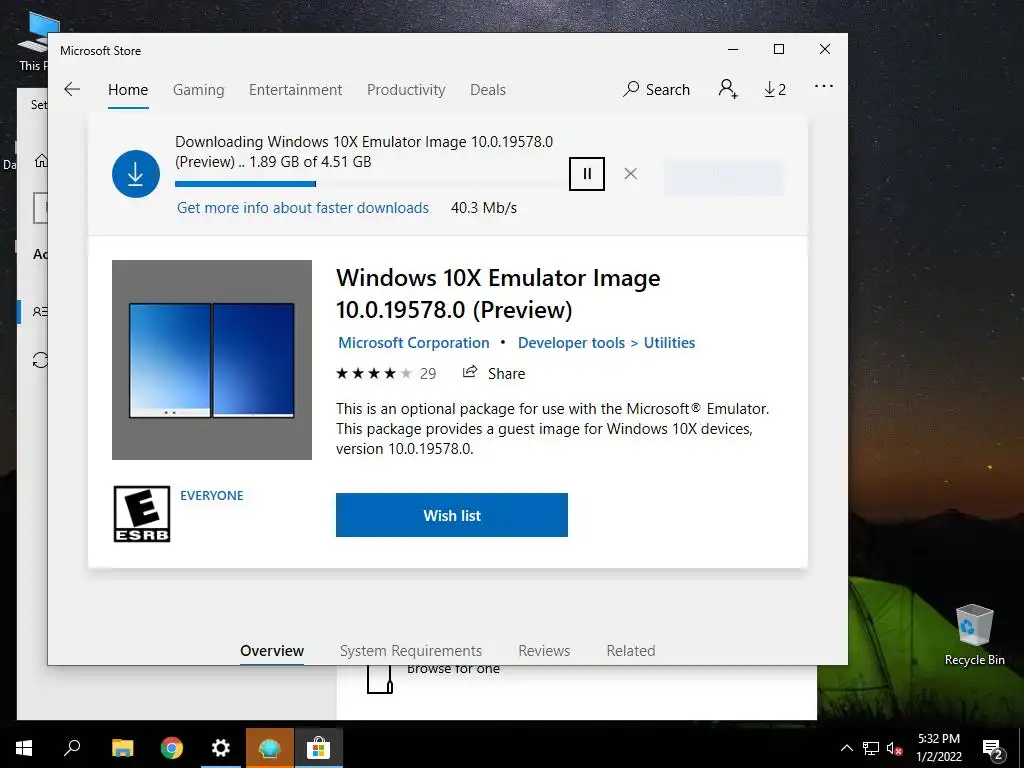Add the app to Wish list

(452, 515)
